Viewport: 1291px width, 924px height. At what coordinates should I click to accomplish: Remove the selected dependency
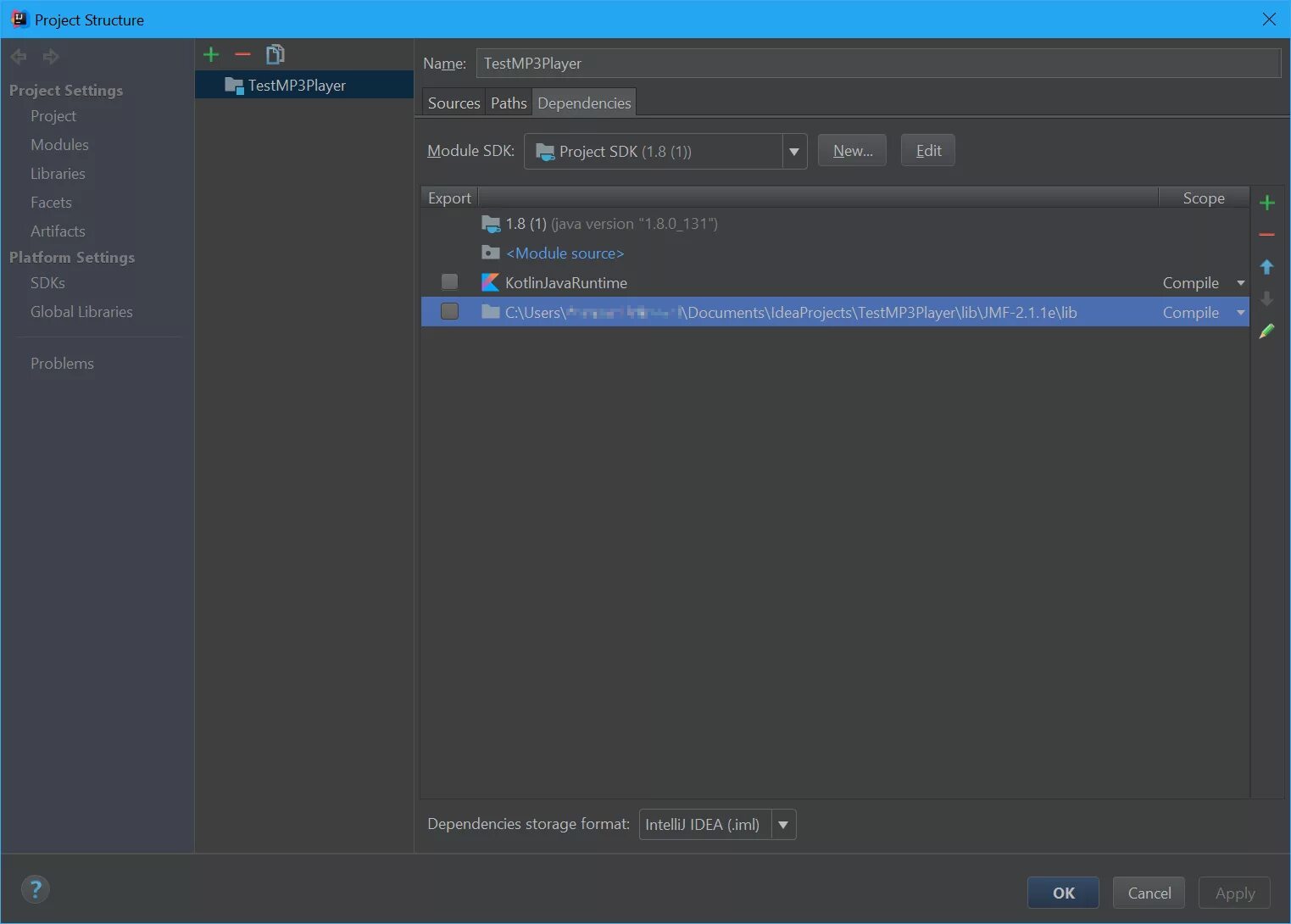pyautogui.click(x=1267, y=235)
